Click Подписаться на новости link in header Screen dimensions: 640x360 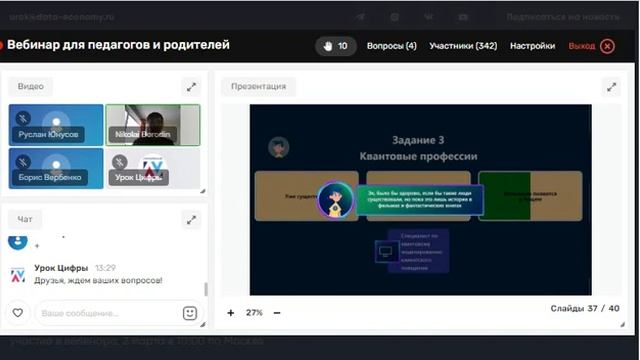563,17
